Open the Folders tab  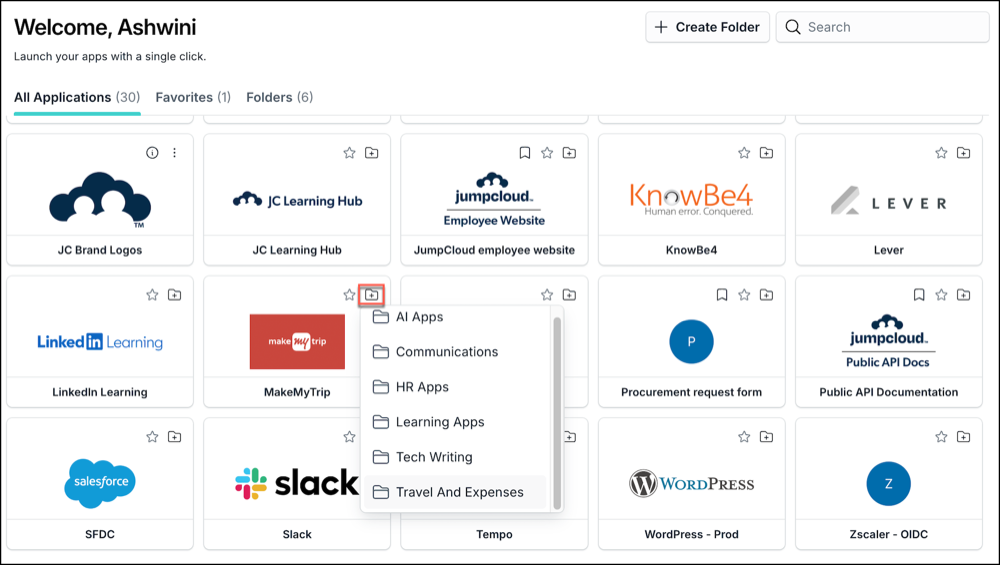click(279, 98)
